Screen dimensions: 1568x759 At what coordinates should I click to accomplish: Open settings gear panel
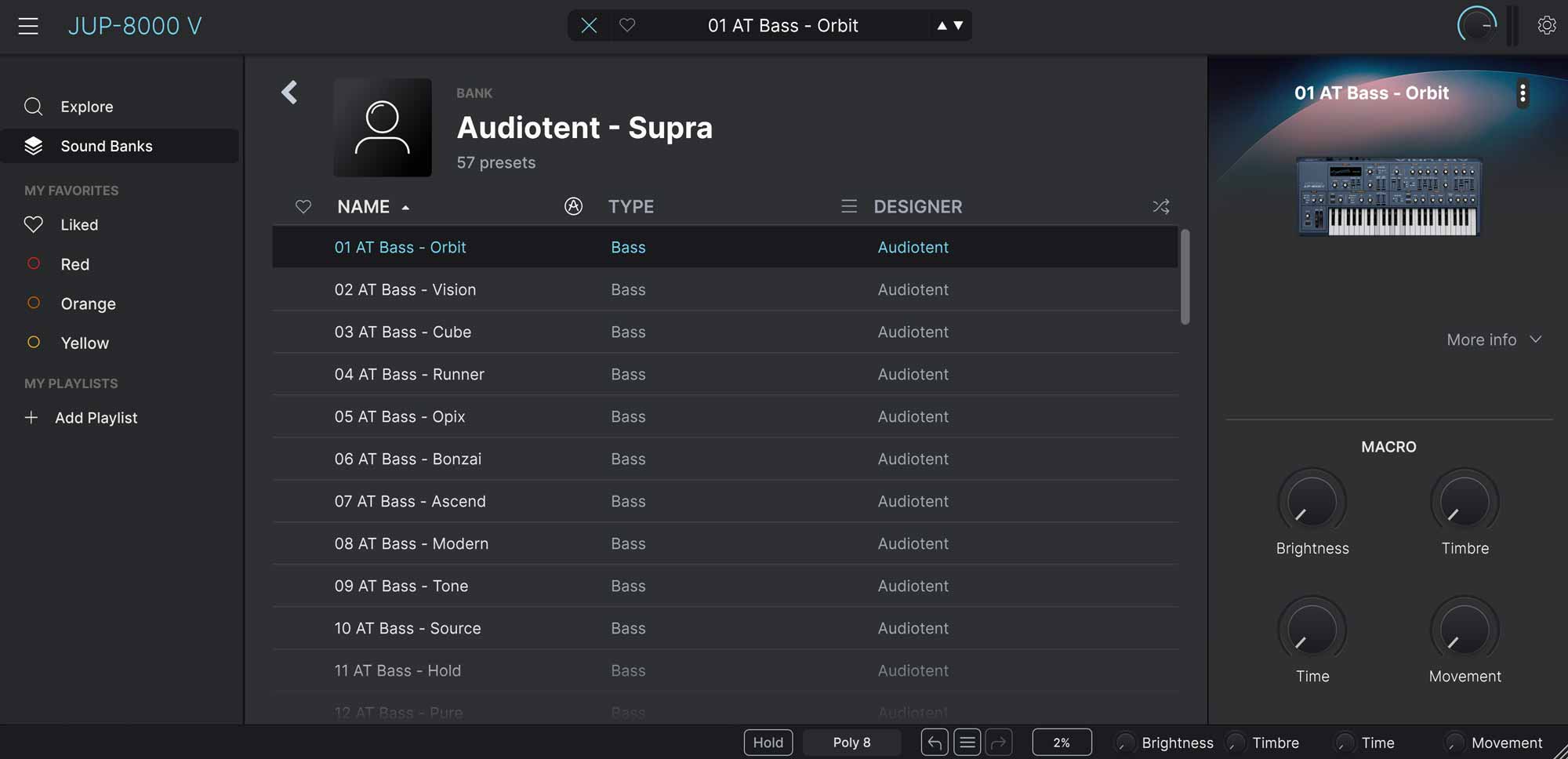pyautogui.click(x=1547, y=25)
